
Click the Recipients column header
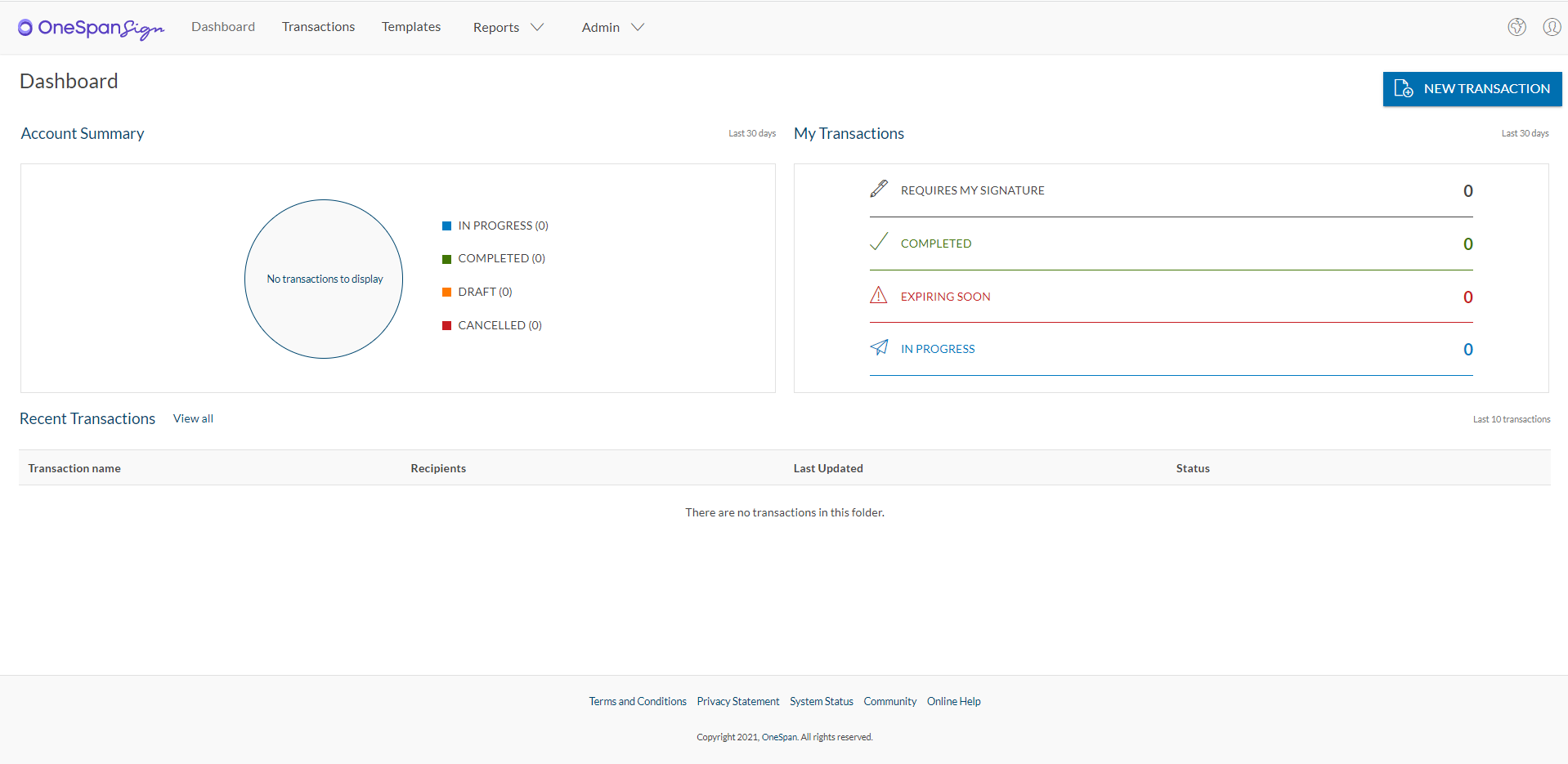pos(438,468)
